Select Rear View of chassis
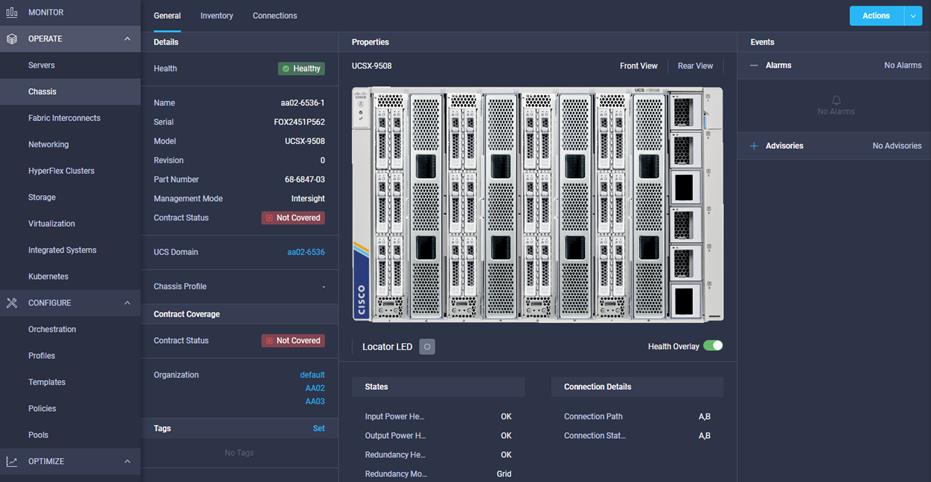The height and width of the screenshot is (482, 931). click(x=695, y=66)
